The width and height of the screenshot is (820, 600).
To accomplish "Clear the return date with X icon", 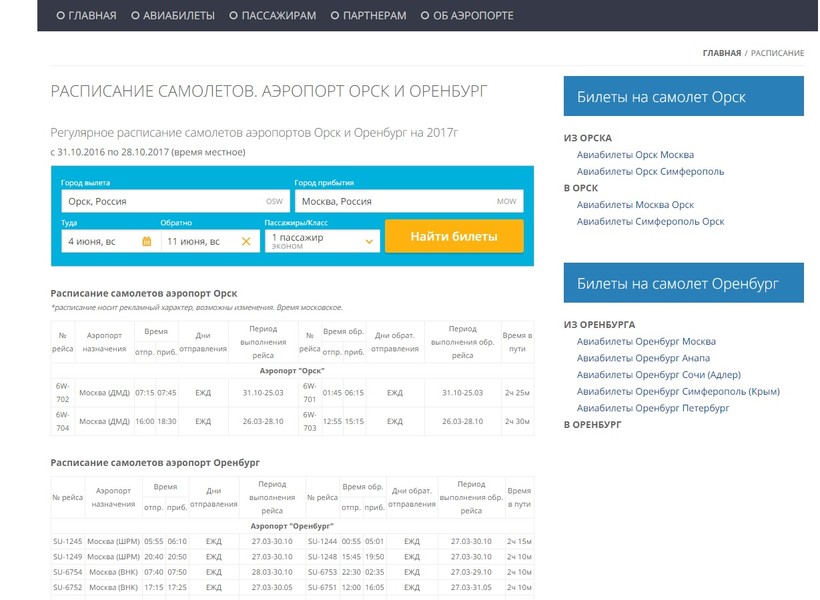I will point(246,241).
